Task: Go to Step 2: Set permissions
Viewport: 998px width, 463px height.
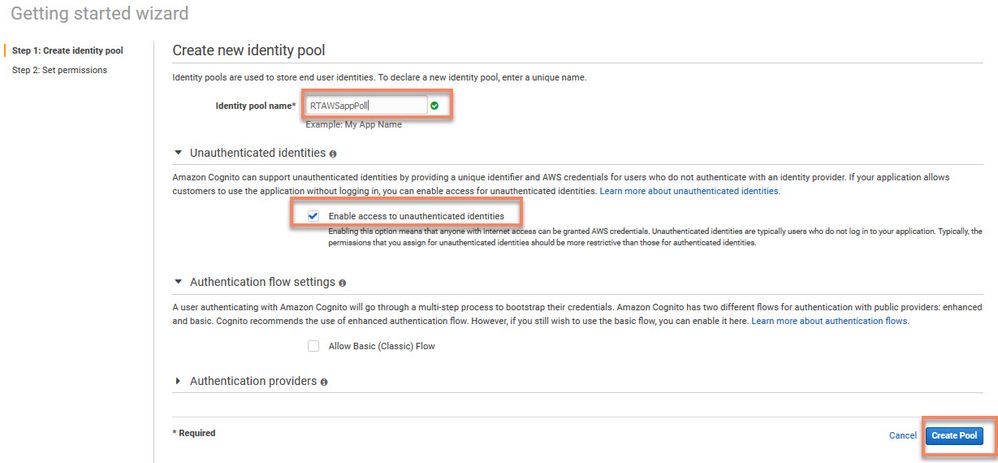Action: click(x=59, y=70)
